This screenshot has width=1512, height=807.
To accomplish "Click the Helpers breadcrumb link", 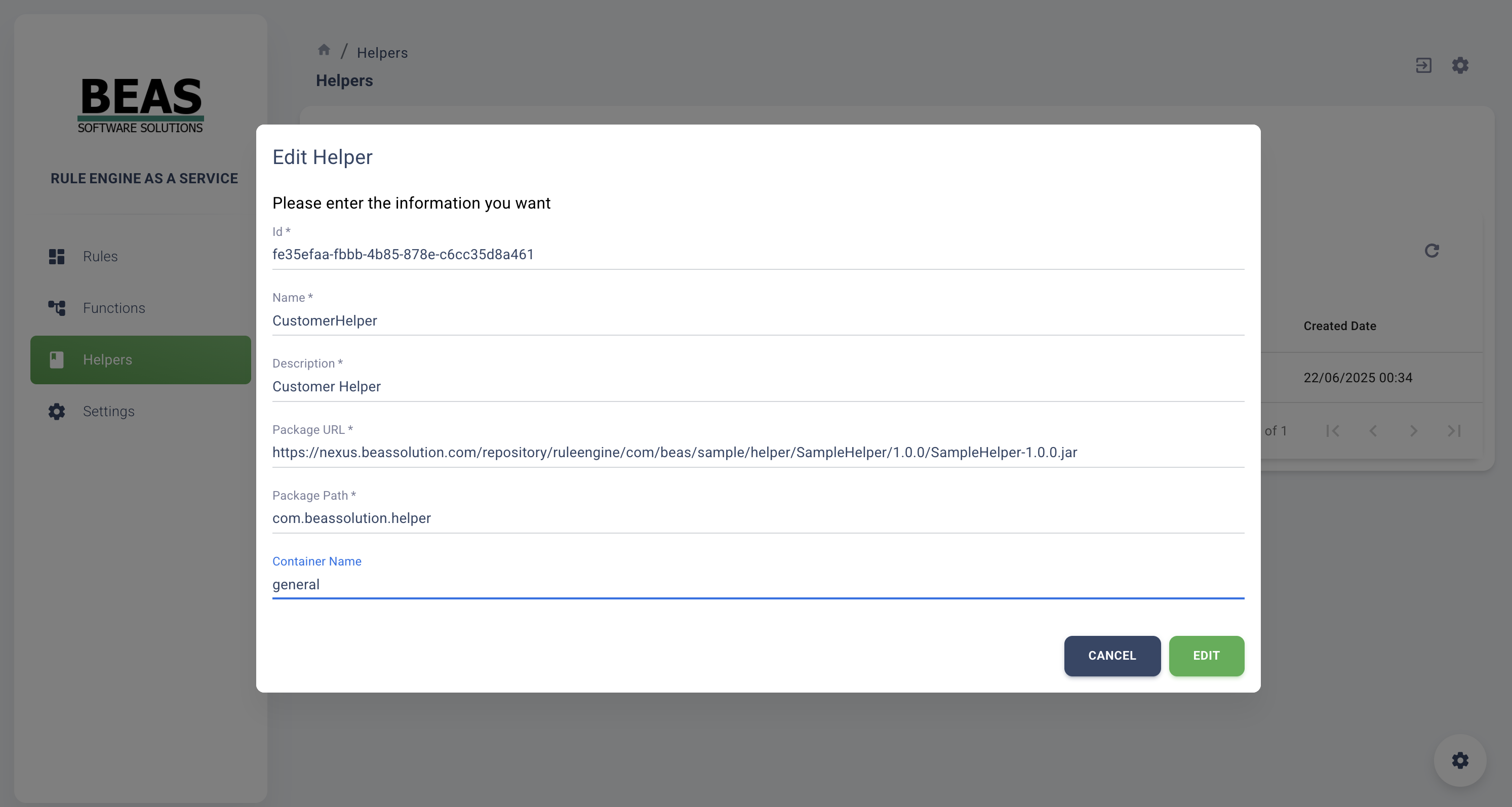I will [x=382, y=53].
